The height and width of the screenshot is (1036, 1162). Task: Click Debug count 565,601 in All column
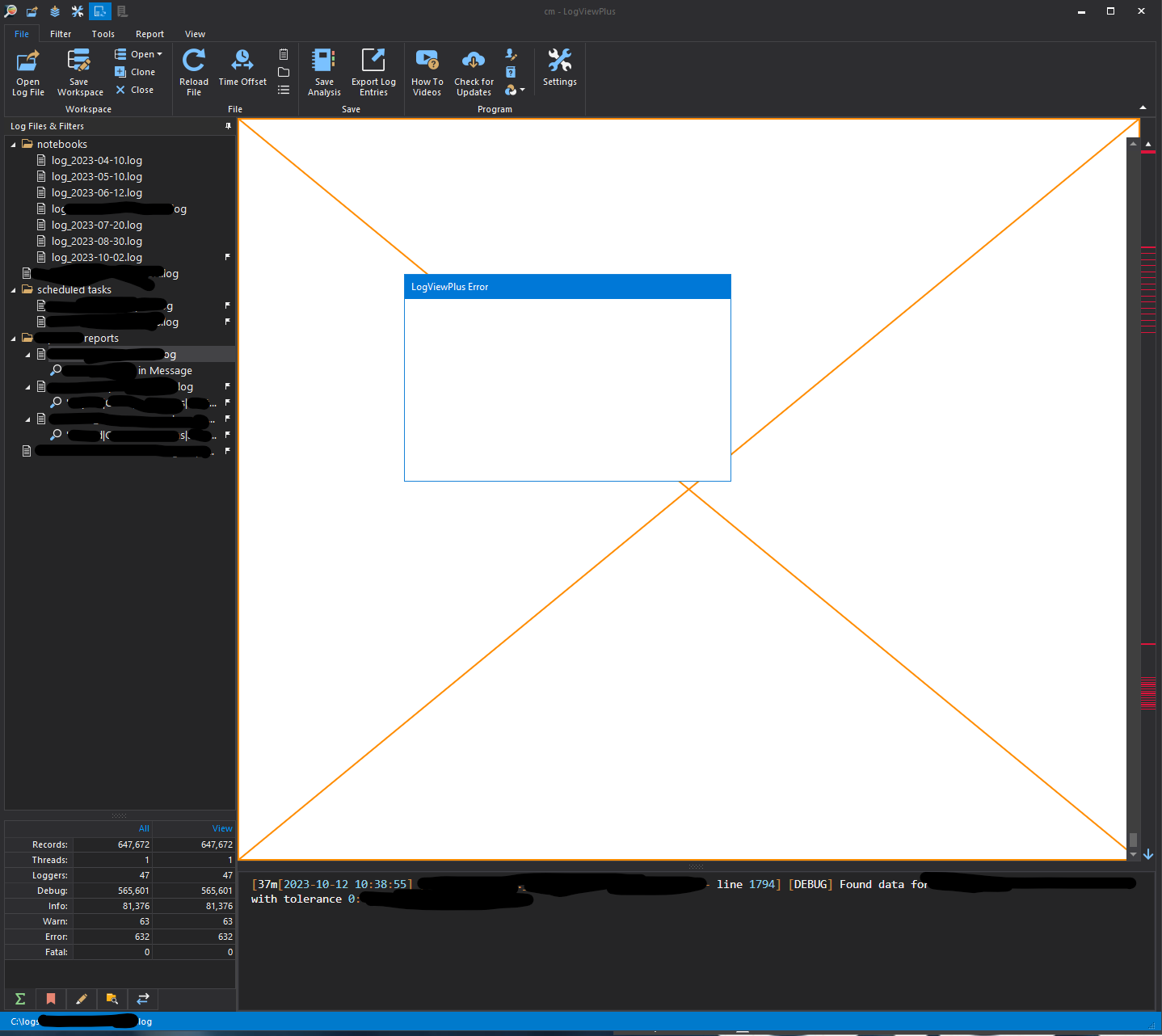(133, 891)
